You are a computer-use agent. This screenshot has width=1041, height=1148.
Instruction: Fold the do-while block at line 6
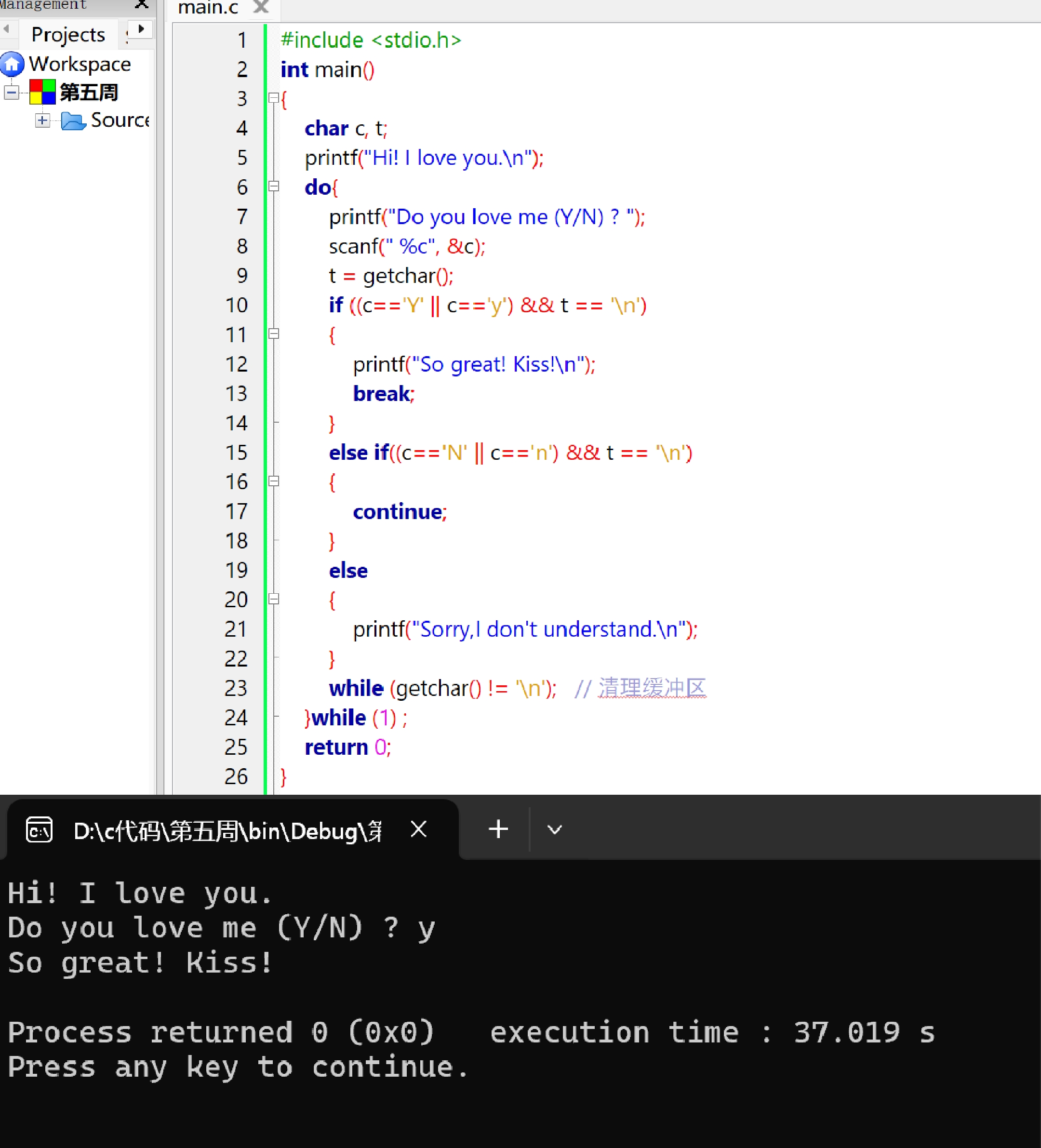(274, 187)
